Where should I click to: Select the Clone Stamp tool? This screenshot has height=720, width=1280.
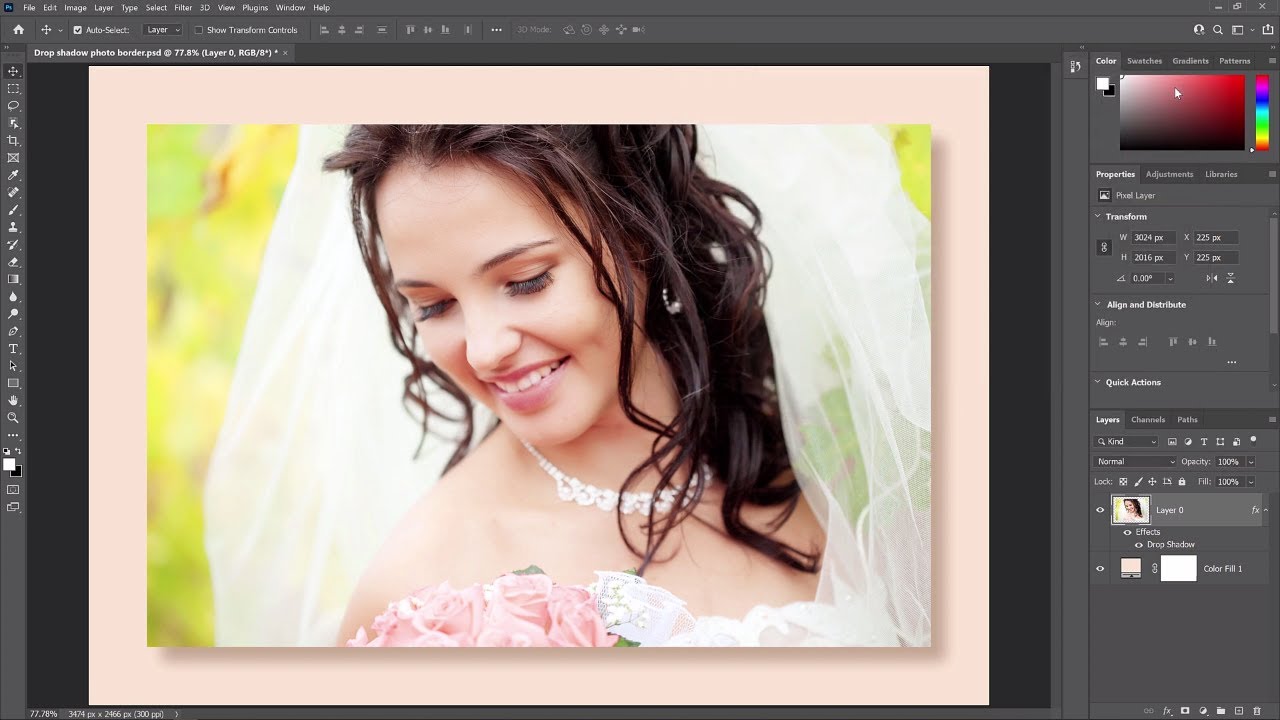click(x=13, y=227)
